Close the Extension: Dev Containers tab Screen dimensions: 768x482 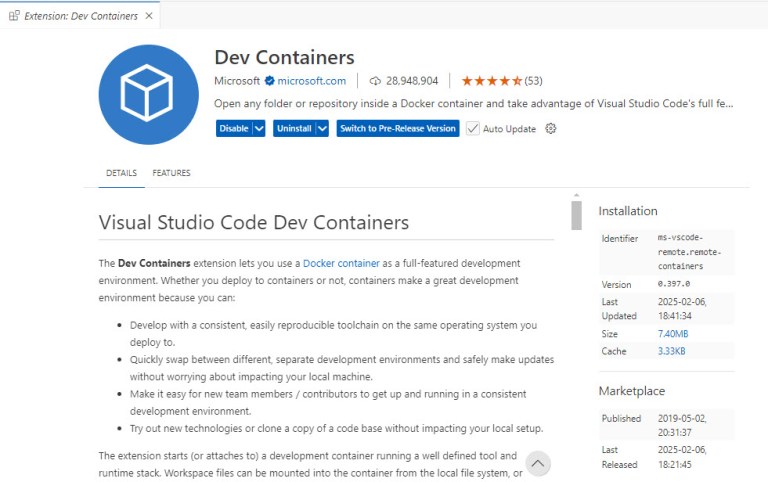(x=149, y=16)
